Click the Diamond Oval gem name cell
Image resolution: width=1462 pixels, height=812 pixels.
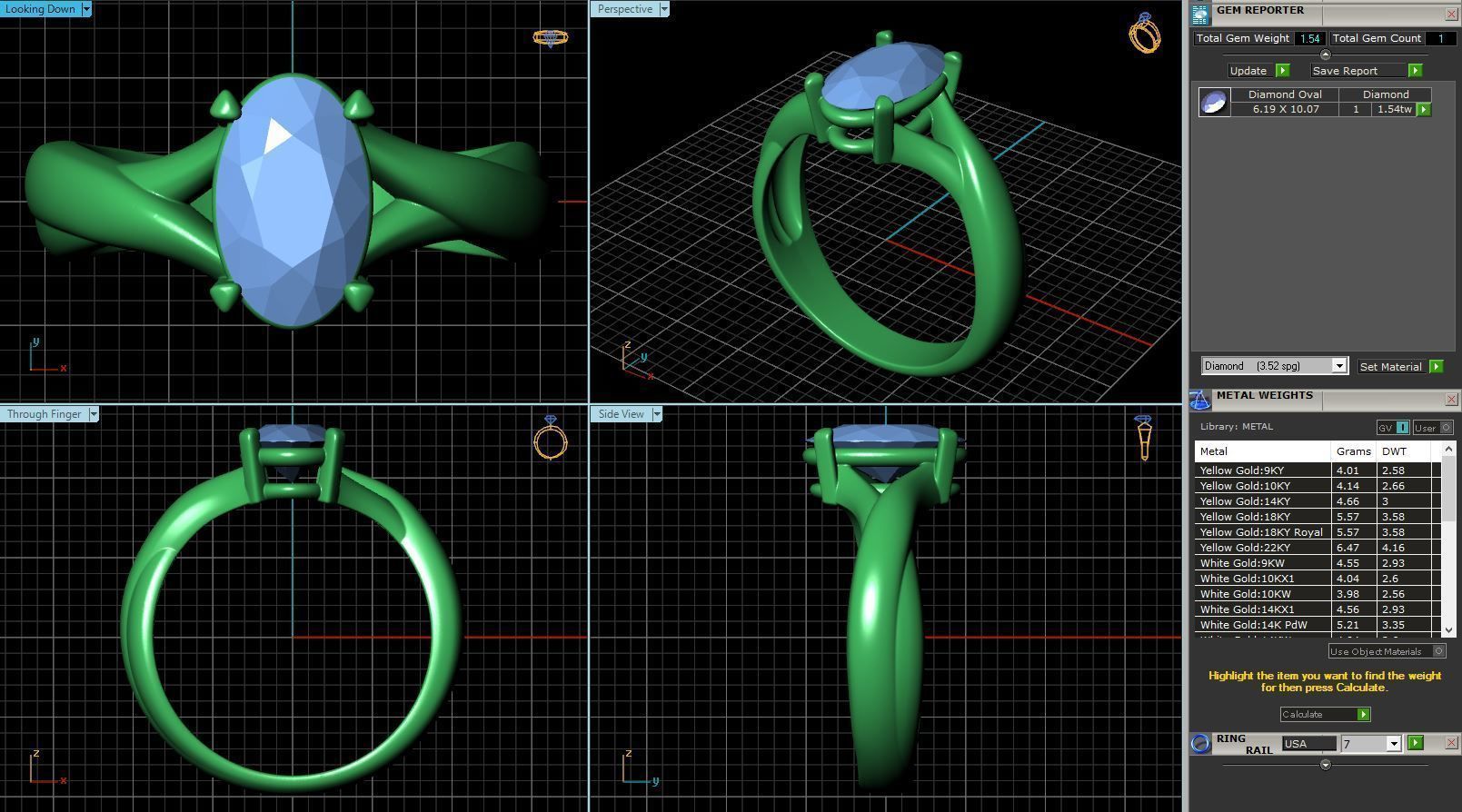tap(1285, 94)
